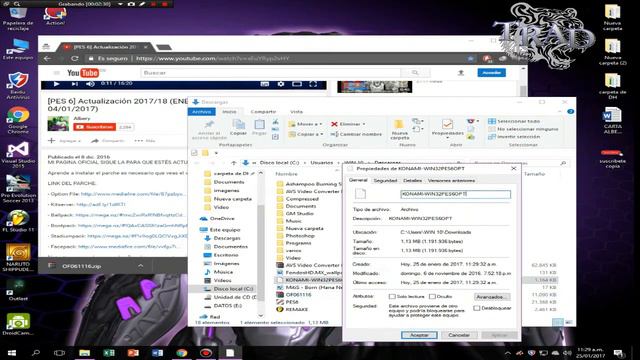The image size is (640, 360).
Task: Click YouTube Buscar search field
Action: point(271,73)
